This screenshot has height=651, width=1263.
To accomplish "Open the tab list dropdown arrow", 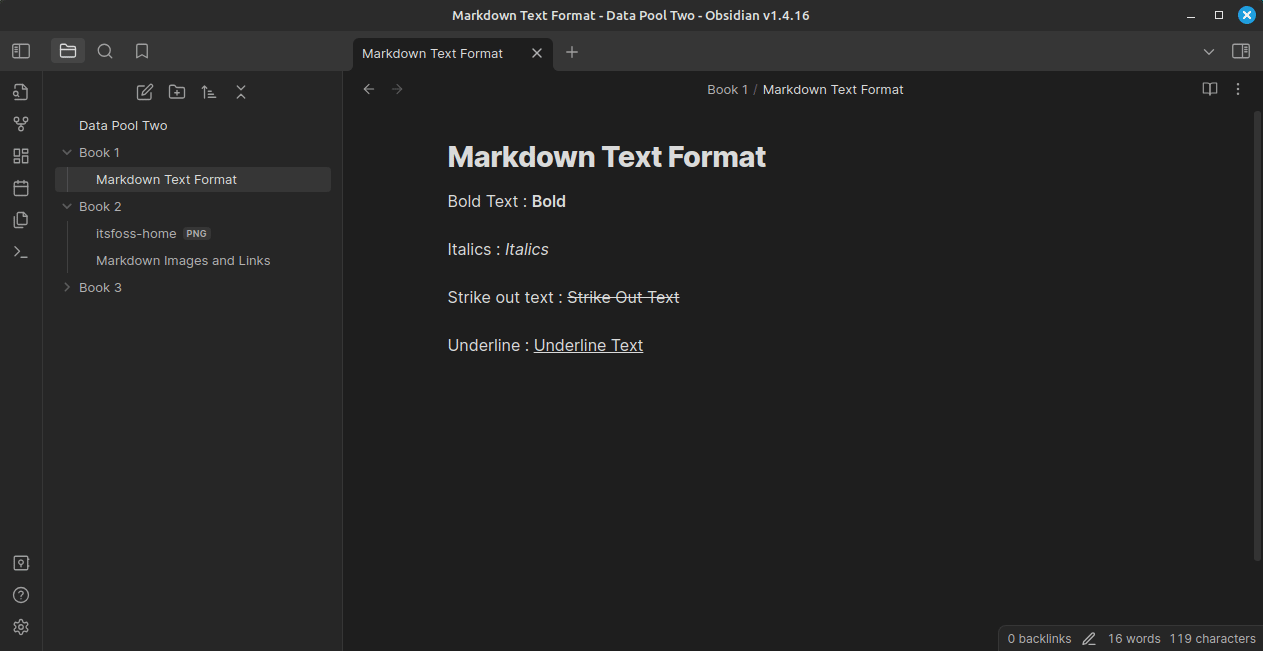I will 1209,52.
